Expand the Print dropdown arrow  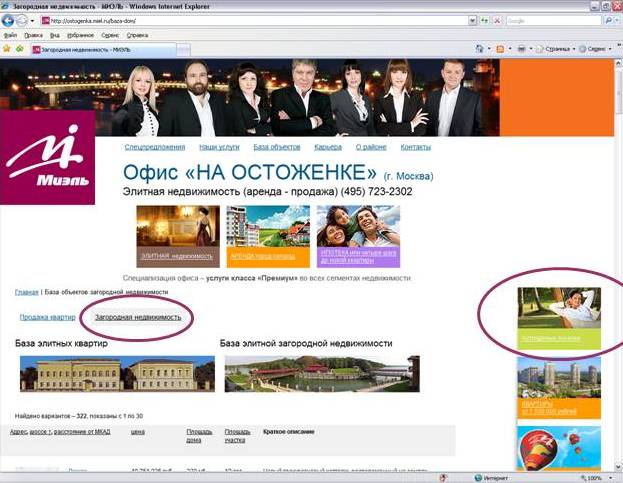530,49
